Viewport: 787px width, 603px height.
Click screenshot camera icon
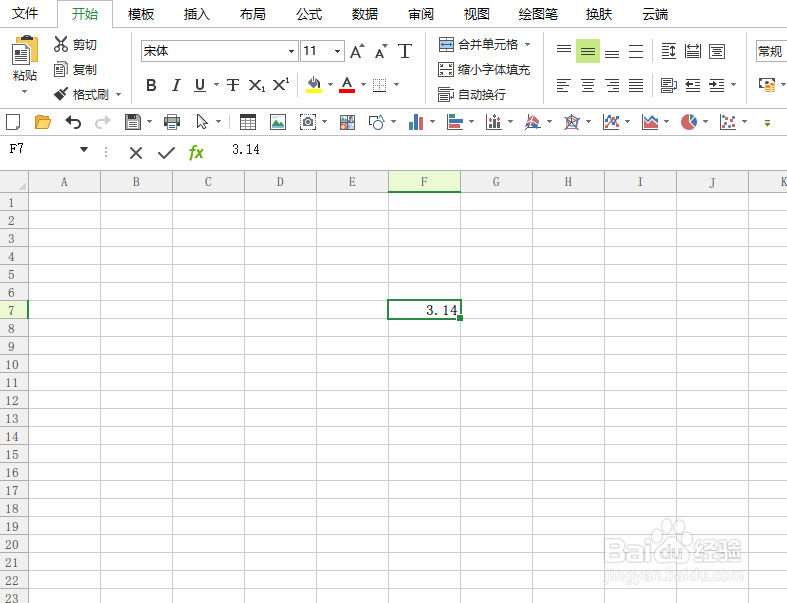(308, 122)
